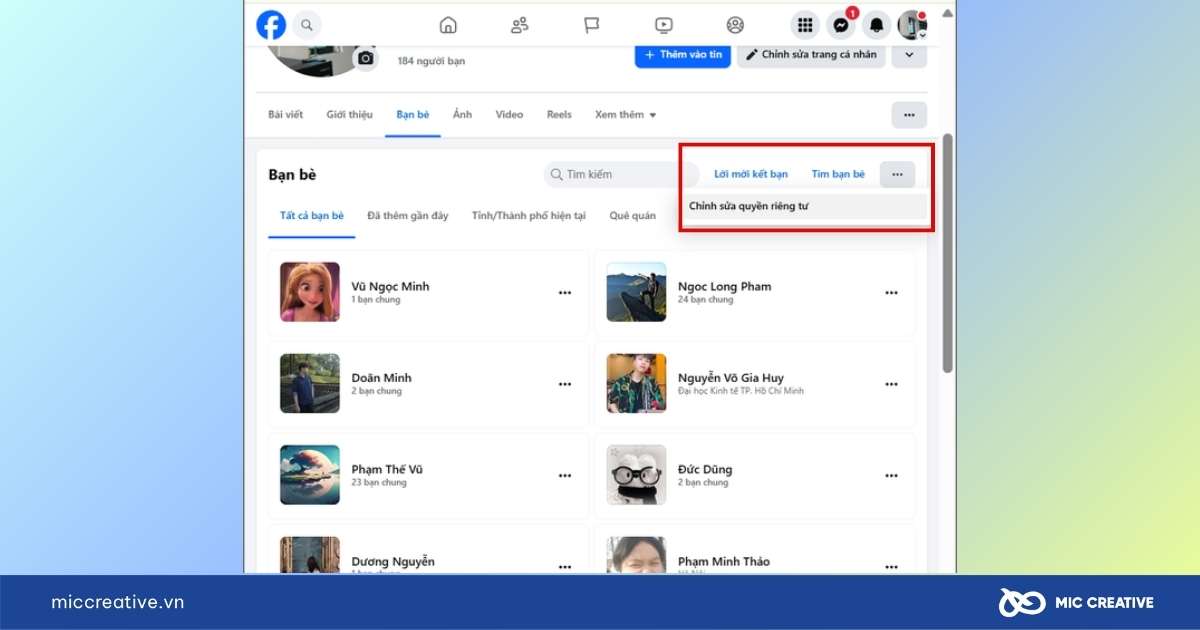Click the name Dương Nguyễn
The width and height of the screenshot is (1200, 630).
(393, 562)
